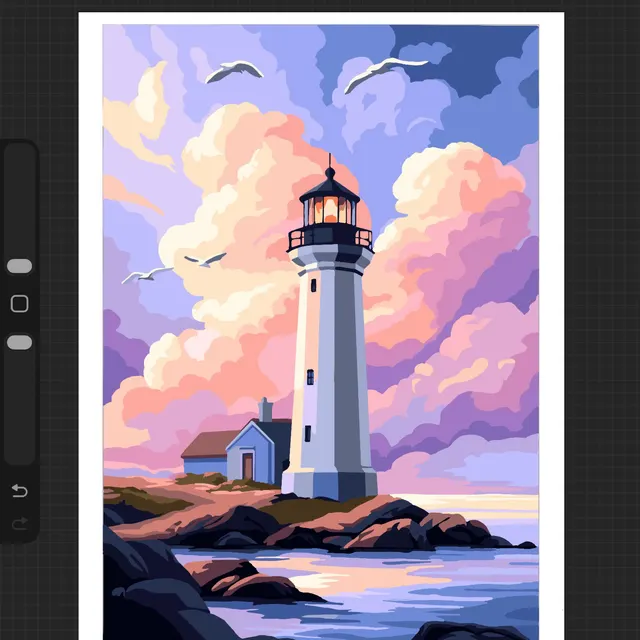This screenshot has height=640, width=640.
Task: Click the brown door of the blue cottage
Action: point(246,466)
